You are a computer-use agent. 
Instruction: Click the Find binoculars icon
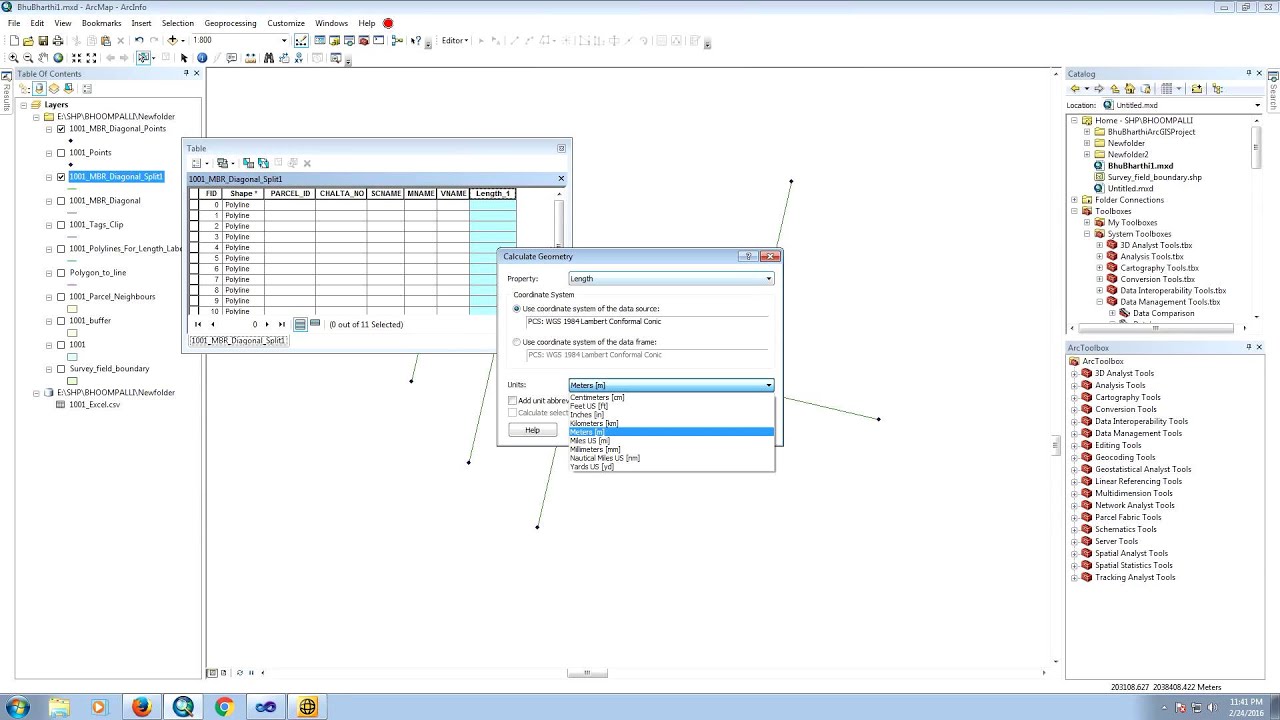(268, 58)
